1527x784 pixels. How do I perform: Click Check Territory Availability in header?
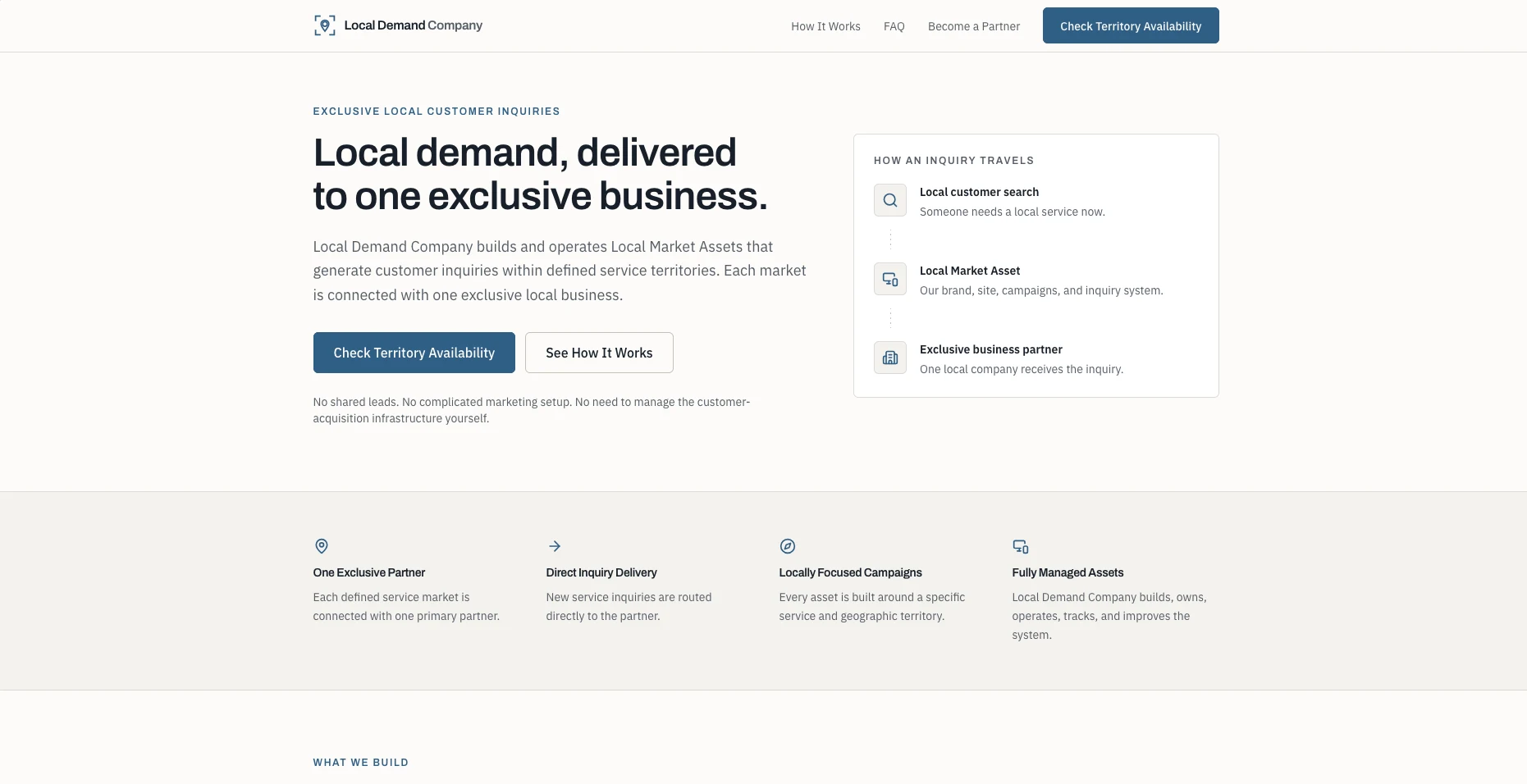(x=1131, y=25)
